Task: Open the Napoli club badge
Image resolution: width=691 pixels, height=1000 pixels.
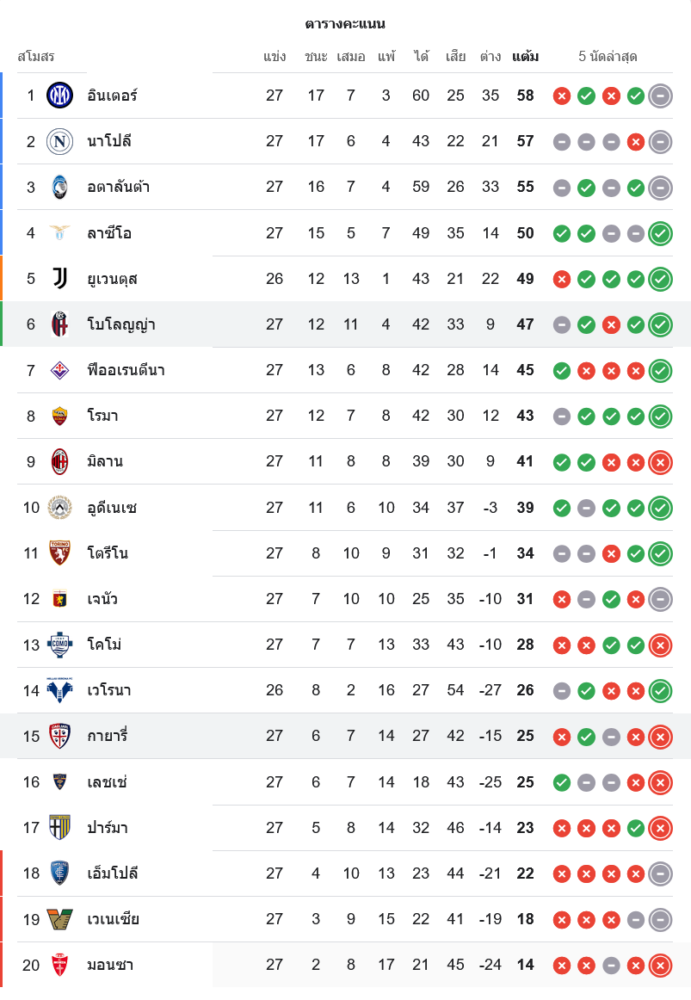Action: click(x=61, y=141)
